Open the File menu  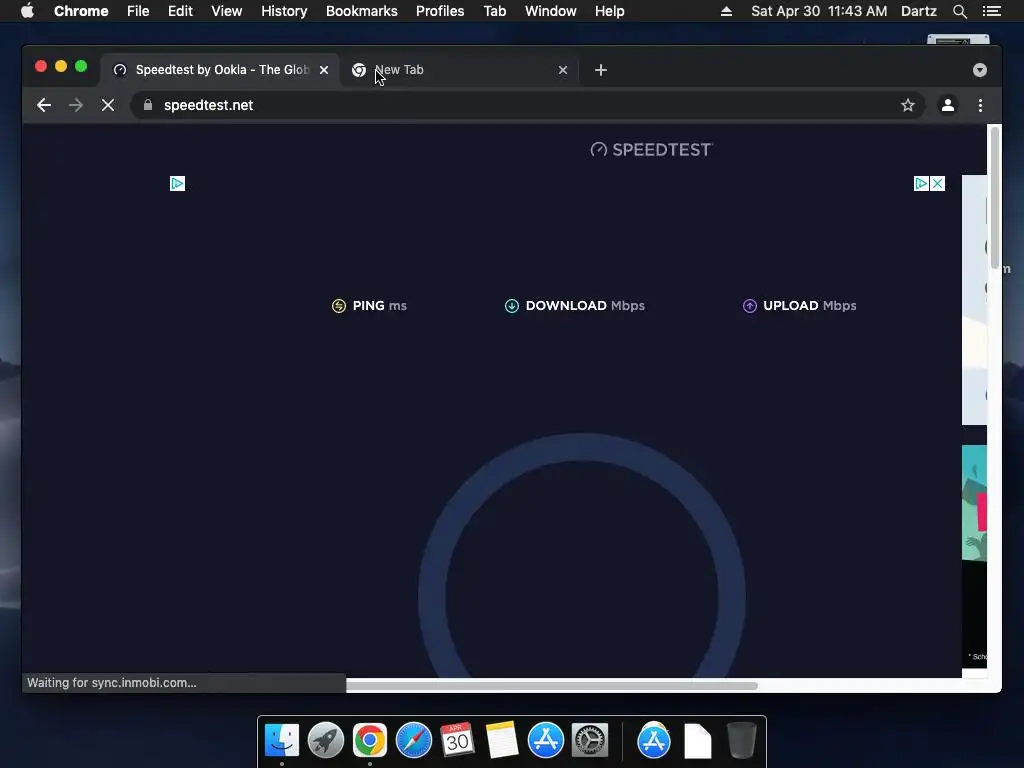pyautogui.click(x=138, y=11)
